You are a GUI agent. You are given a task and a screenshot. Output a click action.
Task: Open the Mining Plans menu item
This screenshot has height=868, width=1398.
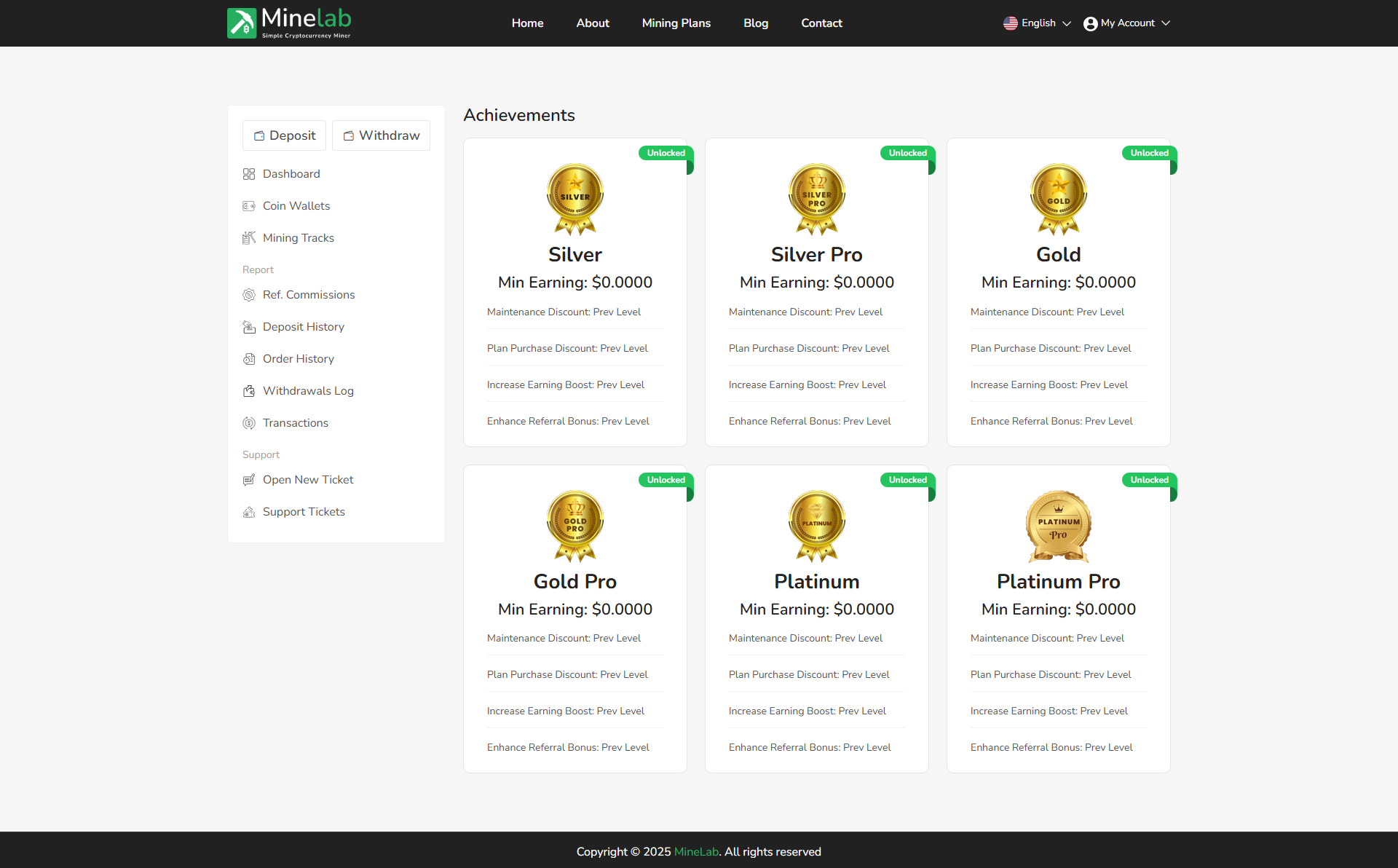pyautogui.click(x=676, y=23)
